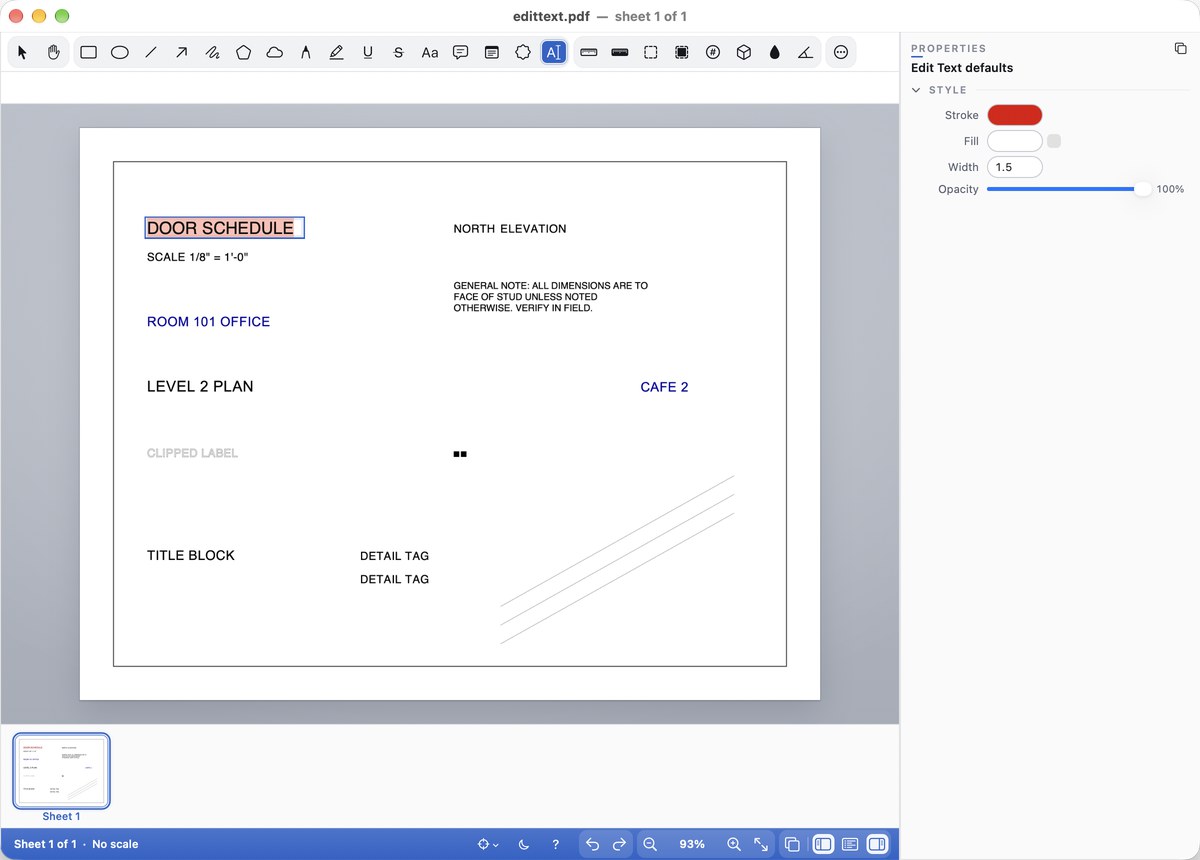Select the polygon shape tool

click(x=243, y=53)
